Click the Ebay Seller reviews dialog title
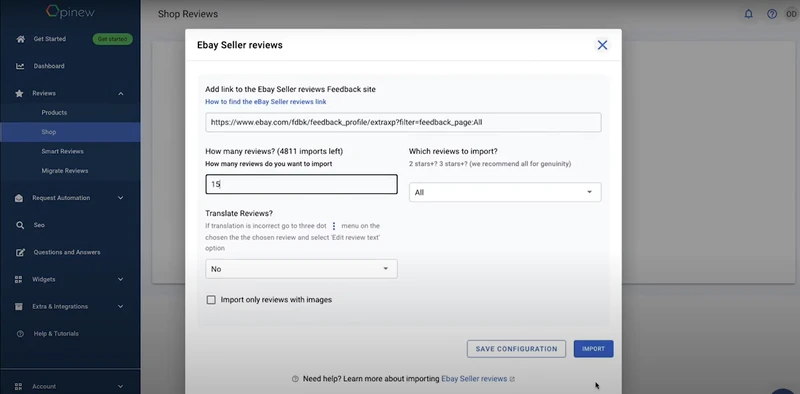The image size is (800, 394). click(x=240, y=45)
